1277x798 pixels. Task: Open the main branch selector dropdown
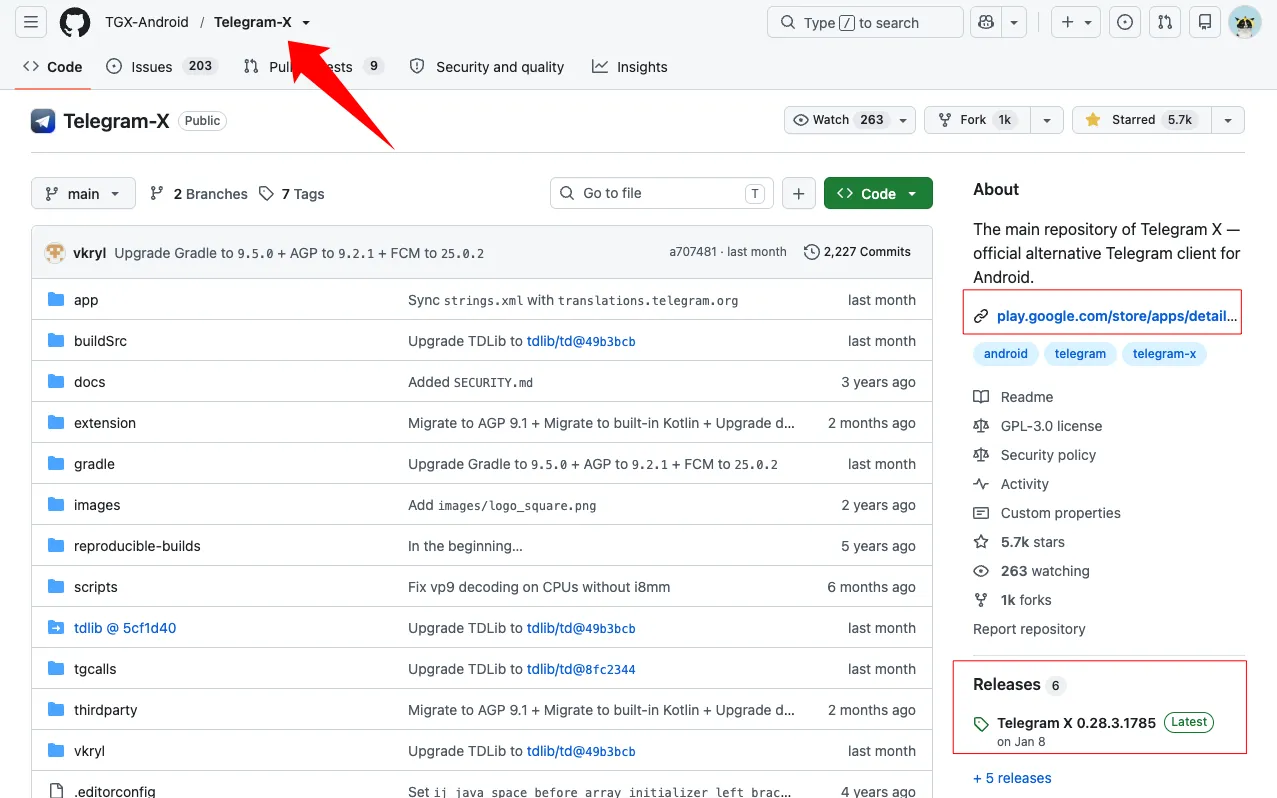pos(83,194)
